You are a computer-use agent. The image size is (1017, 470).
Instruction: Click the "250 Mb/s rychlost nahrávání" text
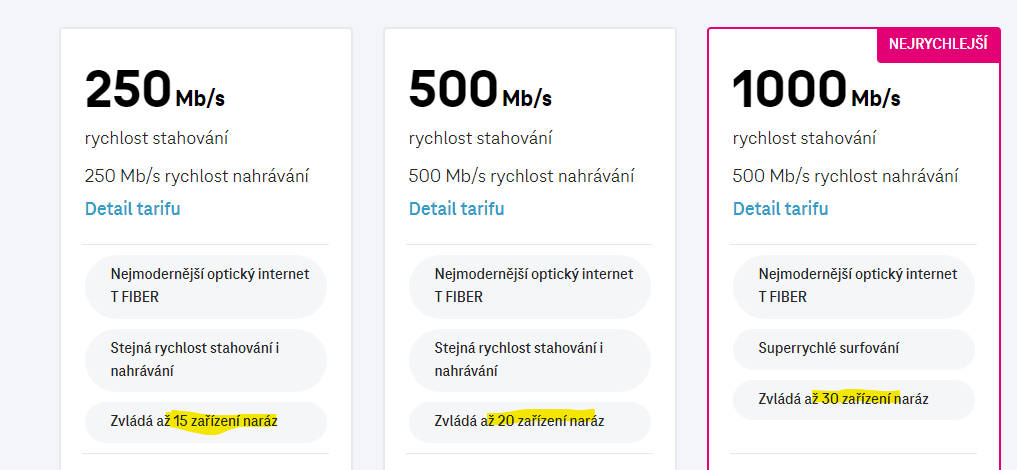tap(197, 176)
